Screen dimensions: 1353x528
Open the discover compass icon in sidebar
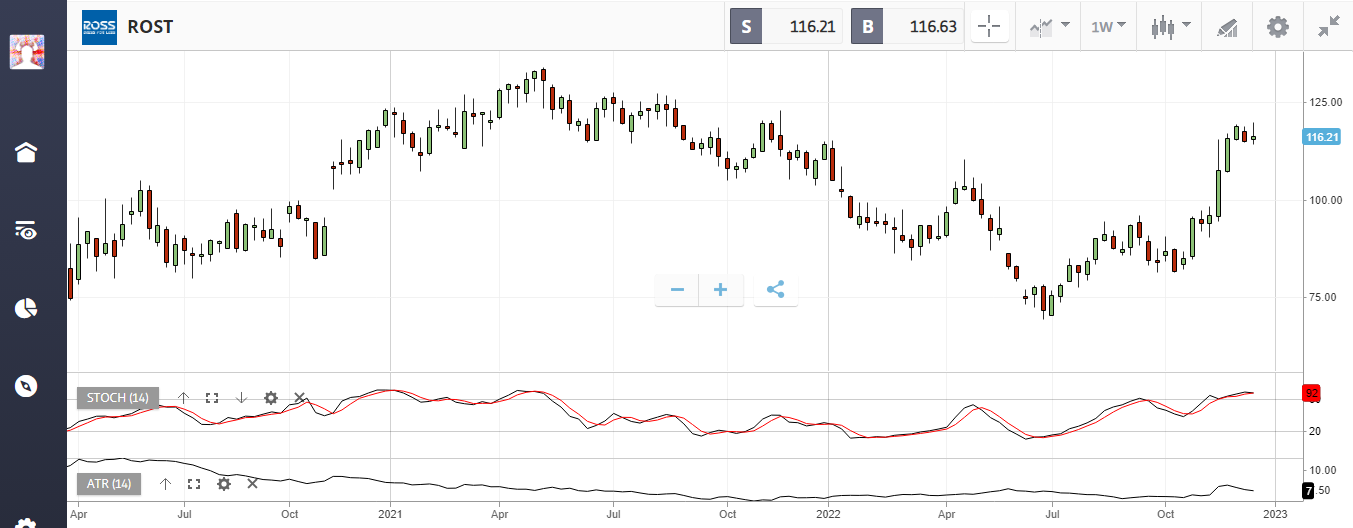click(x=26, y=386)
